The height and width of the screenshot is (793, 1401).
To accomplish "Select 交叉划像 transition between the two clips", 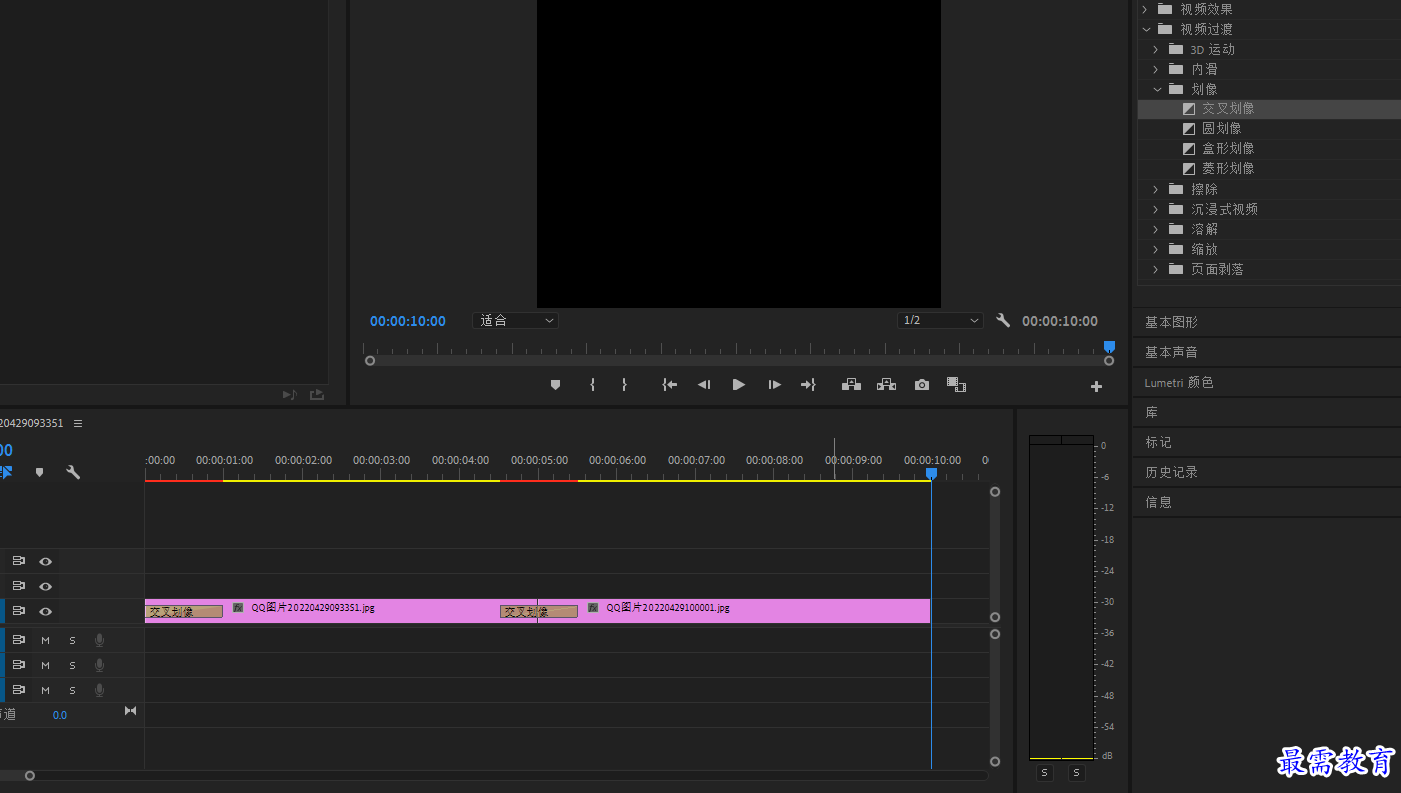I will [539, 611].
